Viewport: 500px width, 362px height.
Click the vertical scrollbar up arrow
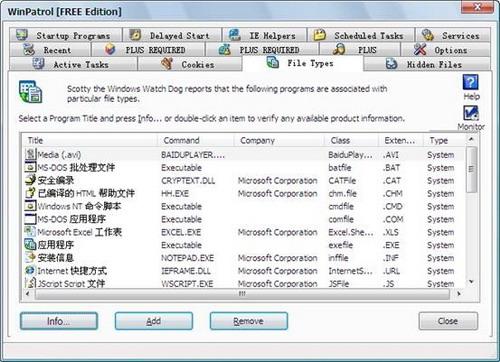pyautogui.click(x=471, y=139)
